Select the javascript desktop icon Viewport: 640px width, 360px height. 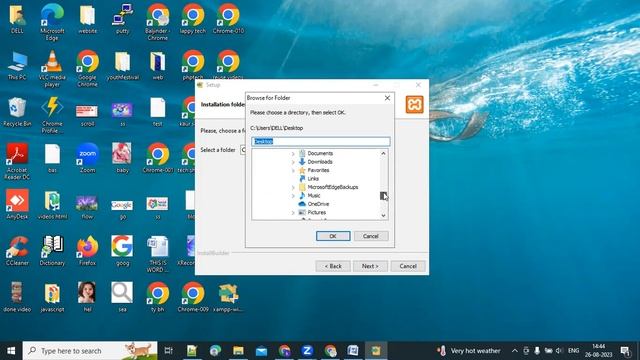pos(52,298)
